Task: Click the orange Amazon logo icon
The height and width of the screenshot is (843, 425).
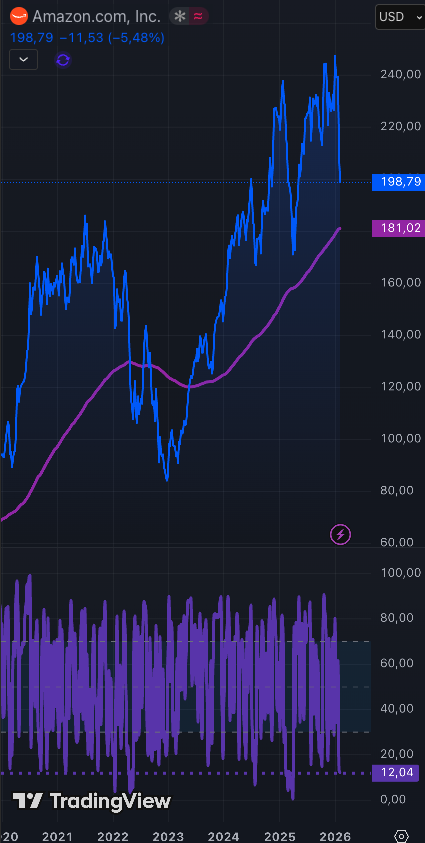Action: 19,16
